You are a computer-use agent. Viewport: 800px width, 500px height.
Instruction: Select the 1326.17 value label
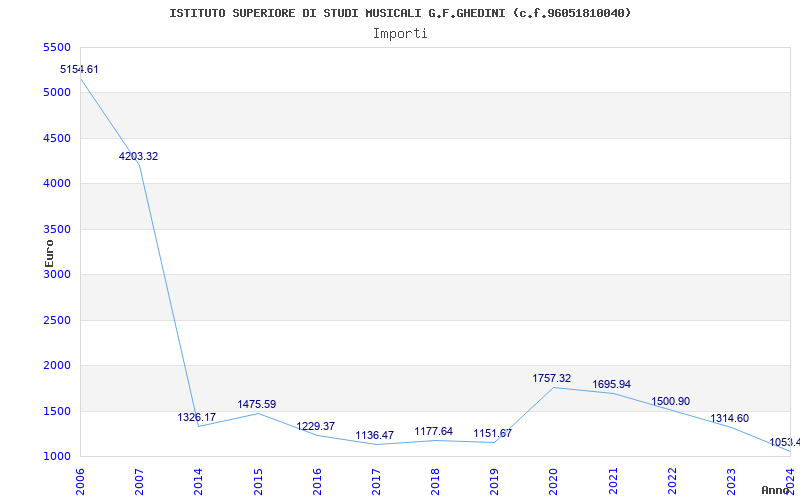coord(197,417)
